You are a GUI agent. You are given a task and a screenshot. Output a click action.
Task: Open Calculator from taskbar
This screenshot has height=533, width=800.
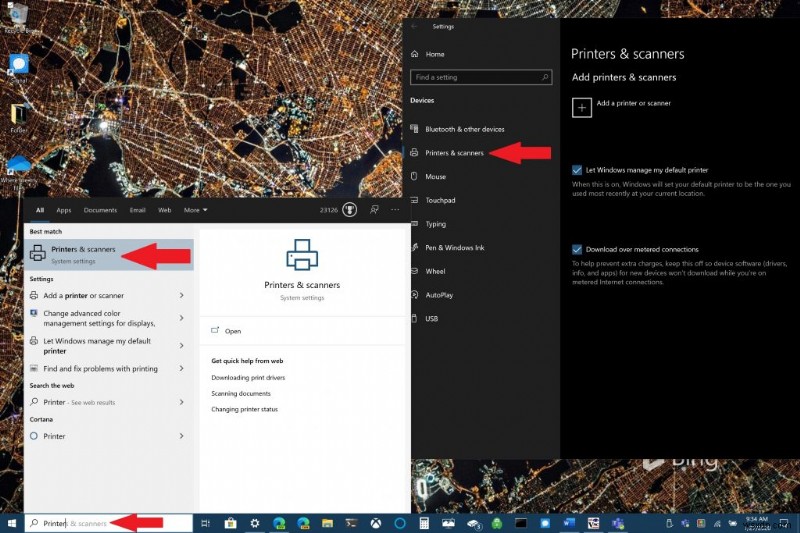[x=424, y=523]
